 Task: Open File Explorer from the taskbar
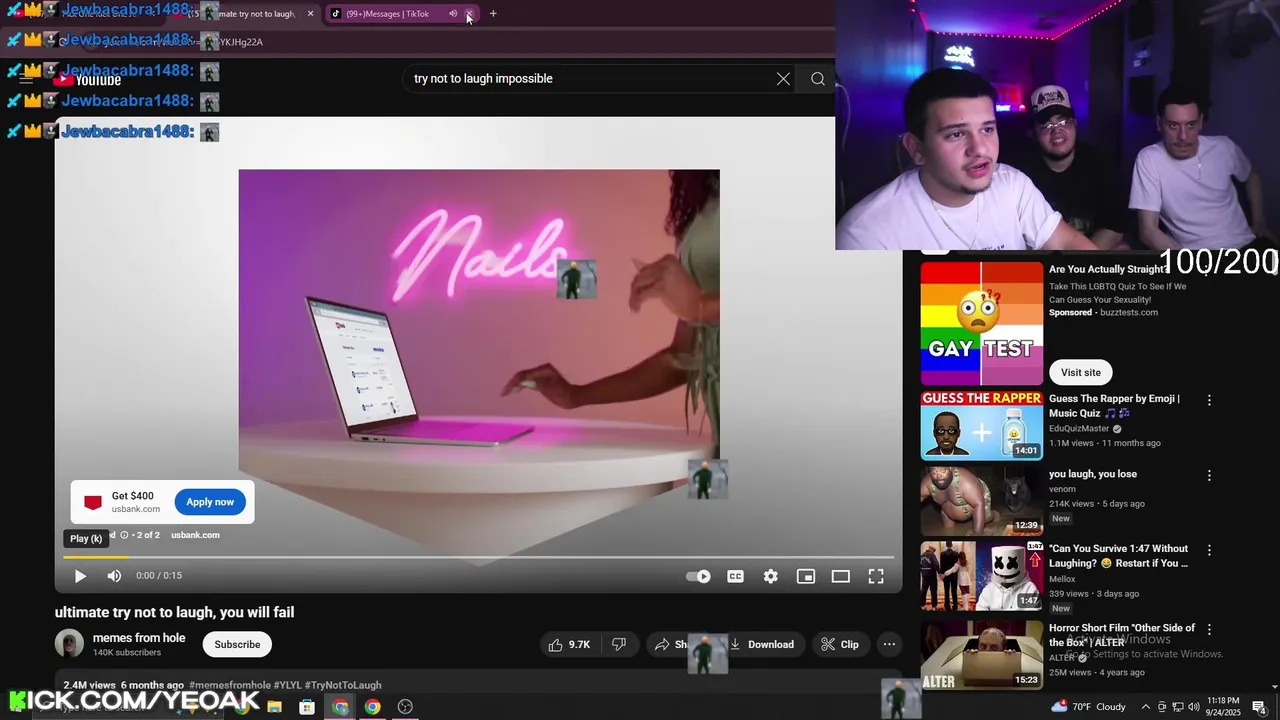click(274, 707)
